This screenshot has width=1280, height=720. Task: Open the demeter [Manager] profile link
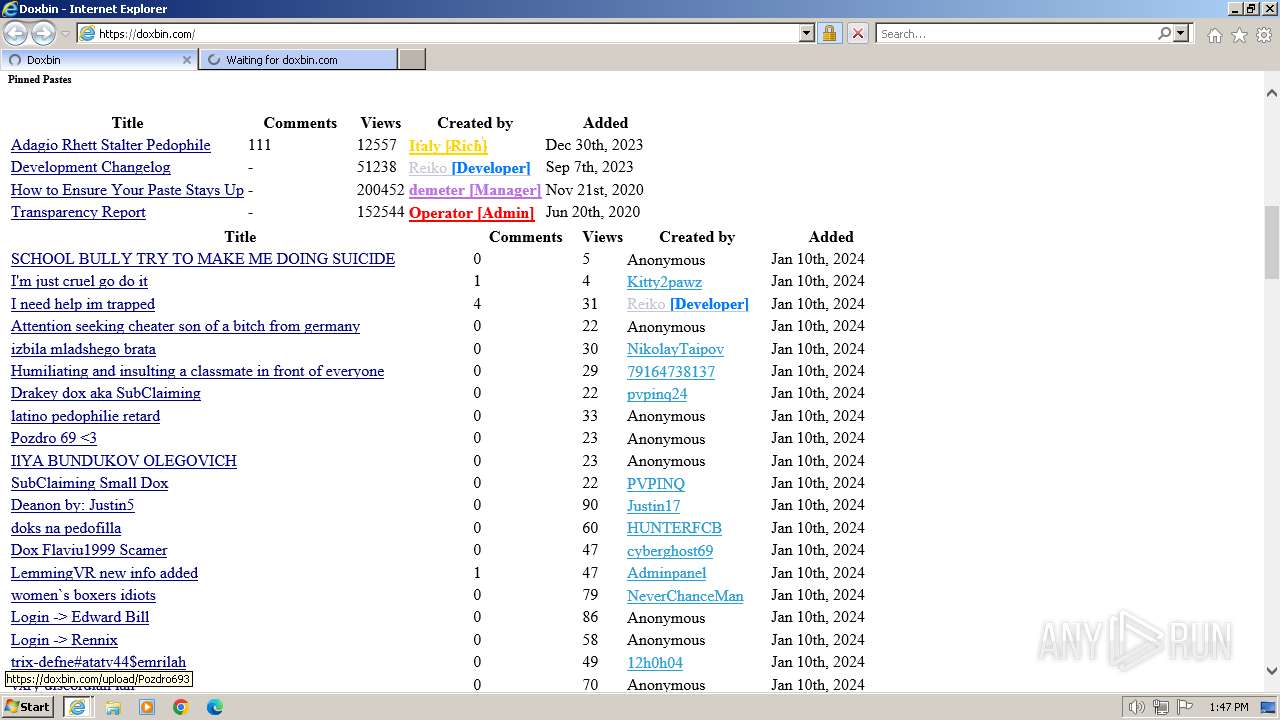(475, 190)
